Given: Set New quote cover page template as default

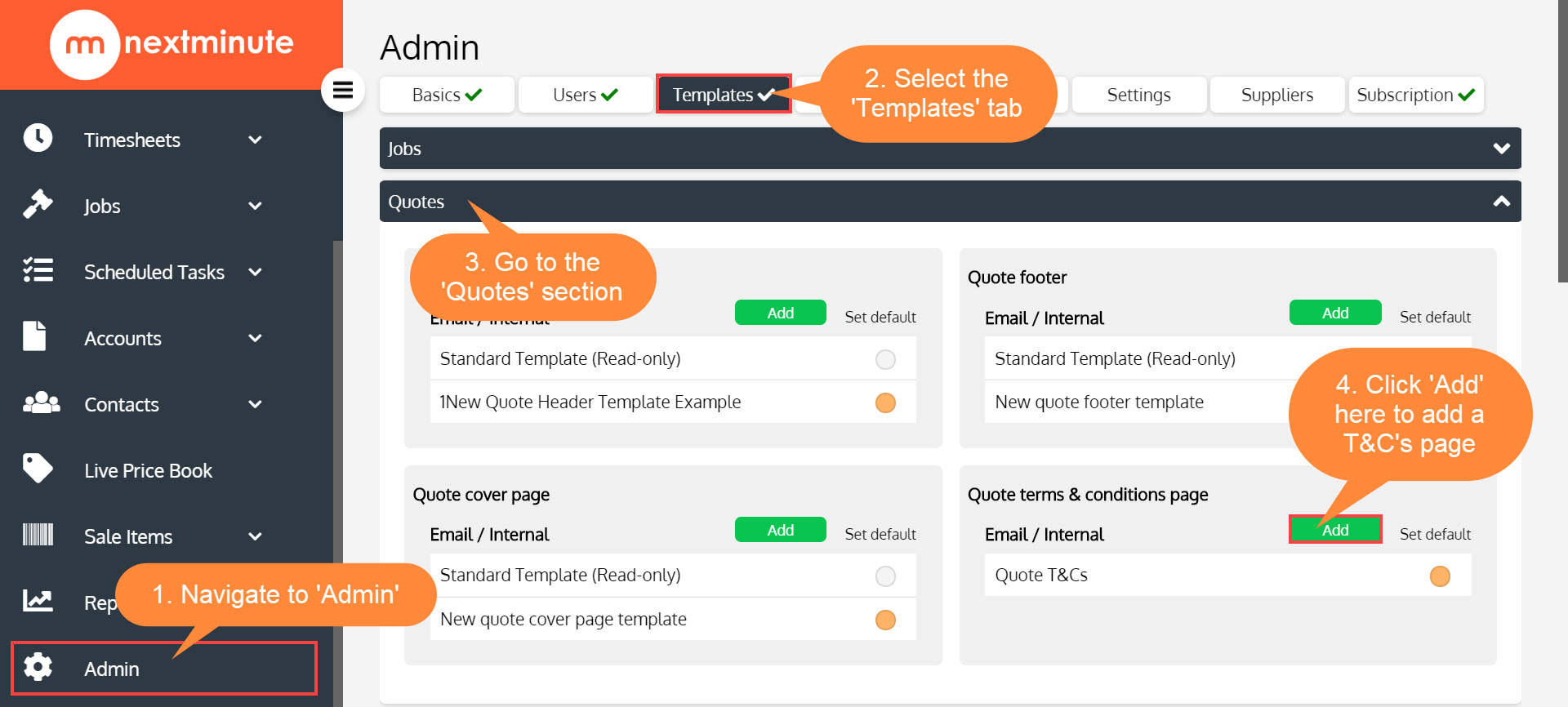Looking at the screenshot, I should coord(885,620).
